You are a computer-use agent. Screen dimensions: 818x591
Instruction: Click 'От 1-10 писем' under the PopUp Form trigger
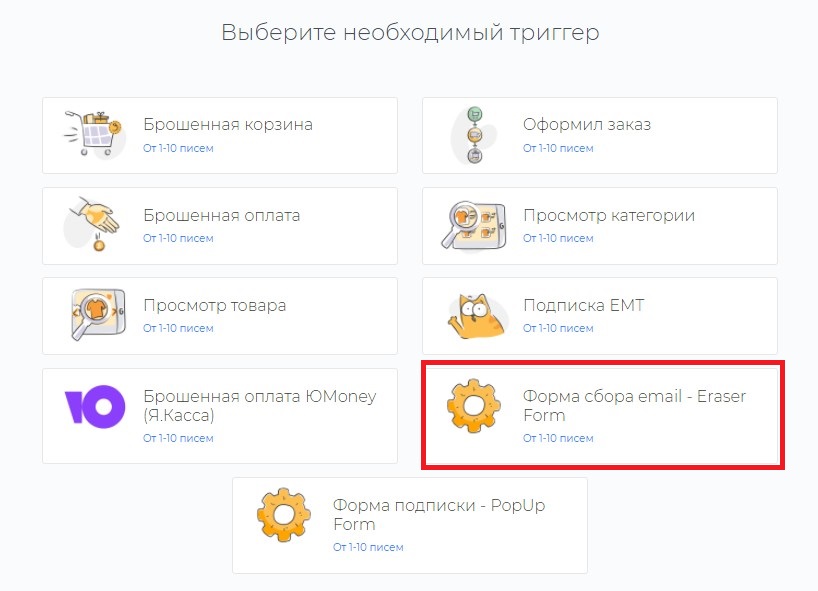(368, 547)
